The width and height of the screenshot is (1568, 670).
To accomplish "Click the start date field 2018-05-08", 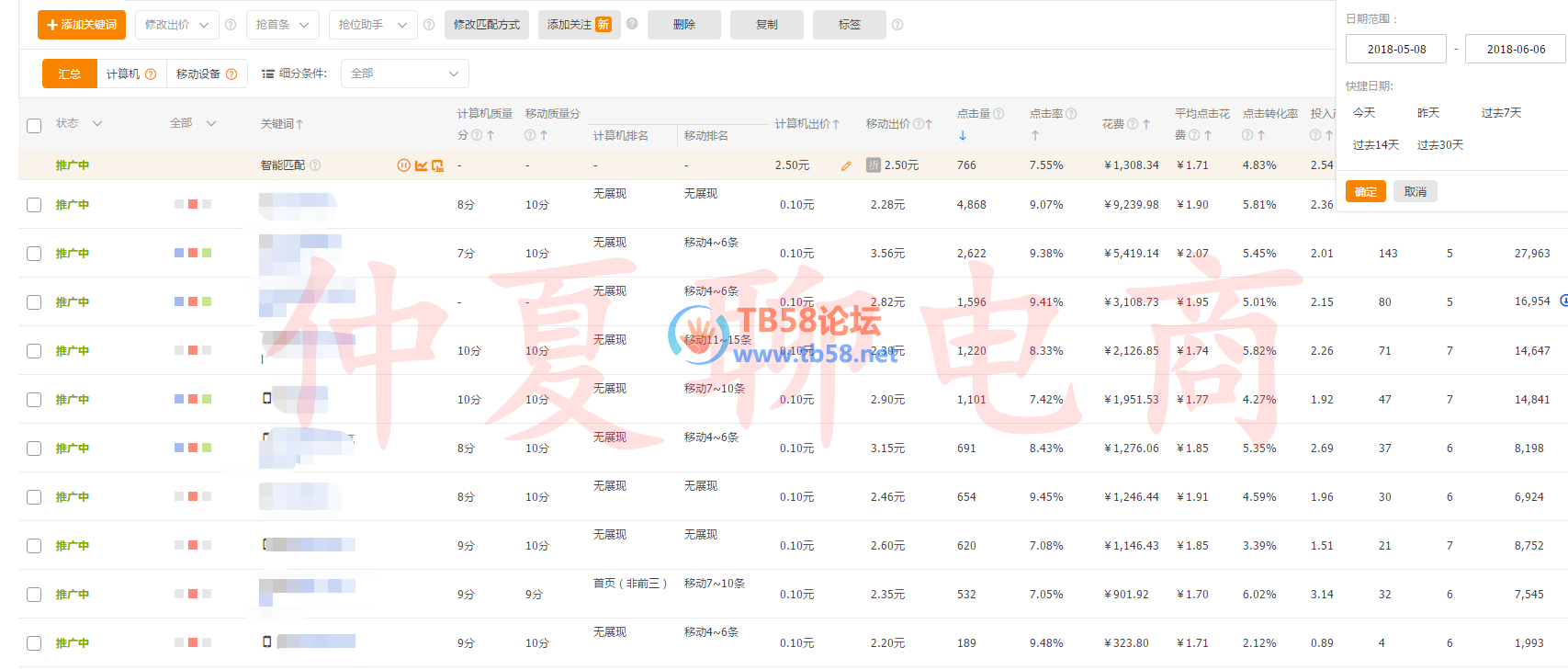I will pyautogui.click(x=1395, y=49).
